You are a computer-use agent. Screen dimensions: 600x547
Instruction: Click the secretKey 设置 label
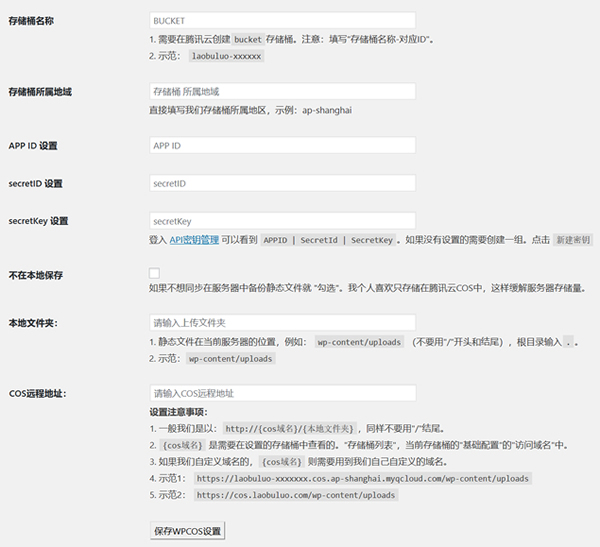point(37,221)
